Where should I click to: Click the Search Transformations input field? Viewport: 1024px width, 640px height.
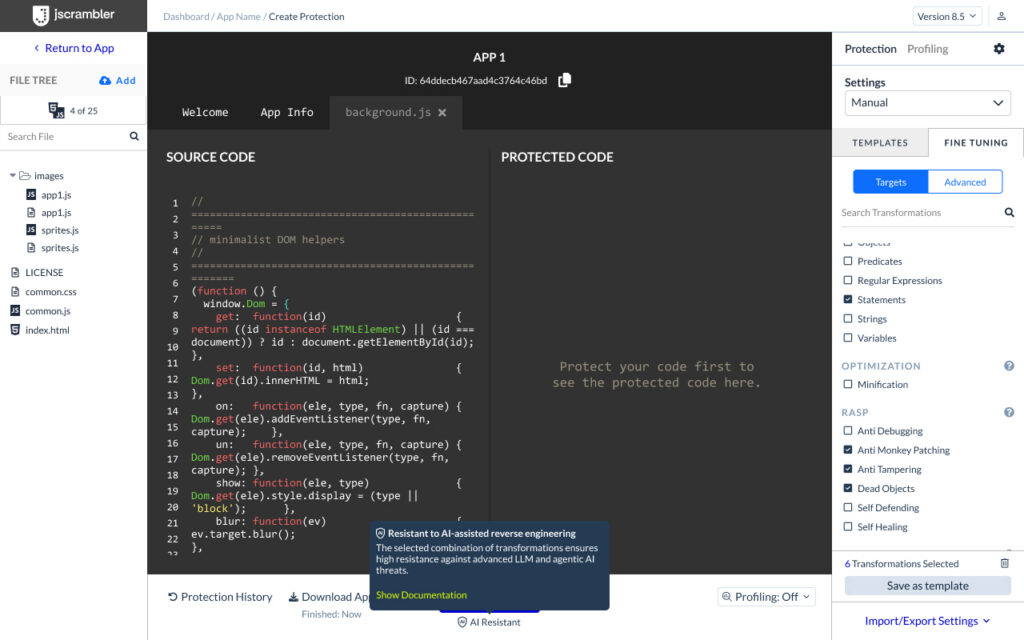click(x=921, y=212)
